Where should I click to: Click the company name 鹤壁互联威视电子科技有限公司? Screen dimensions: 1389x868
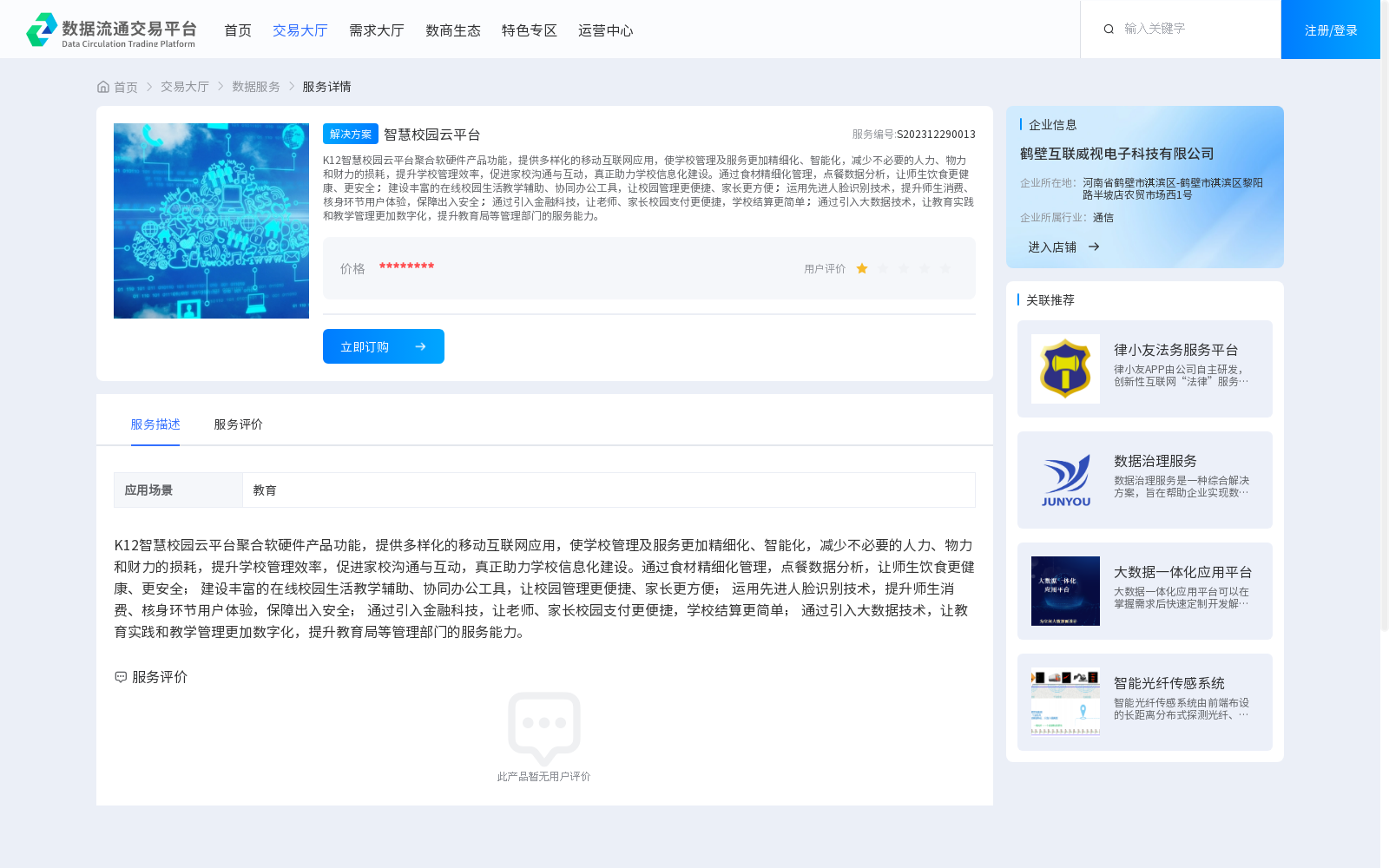click(1117, 154)
